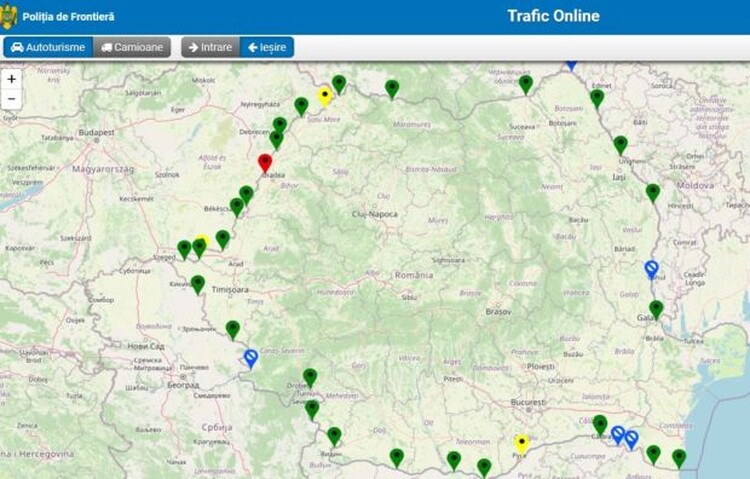Zoom in on the map
Image resolution: width=750 pixels, height=479 pixels.
coord(11,78)
